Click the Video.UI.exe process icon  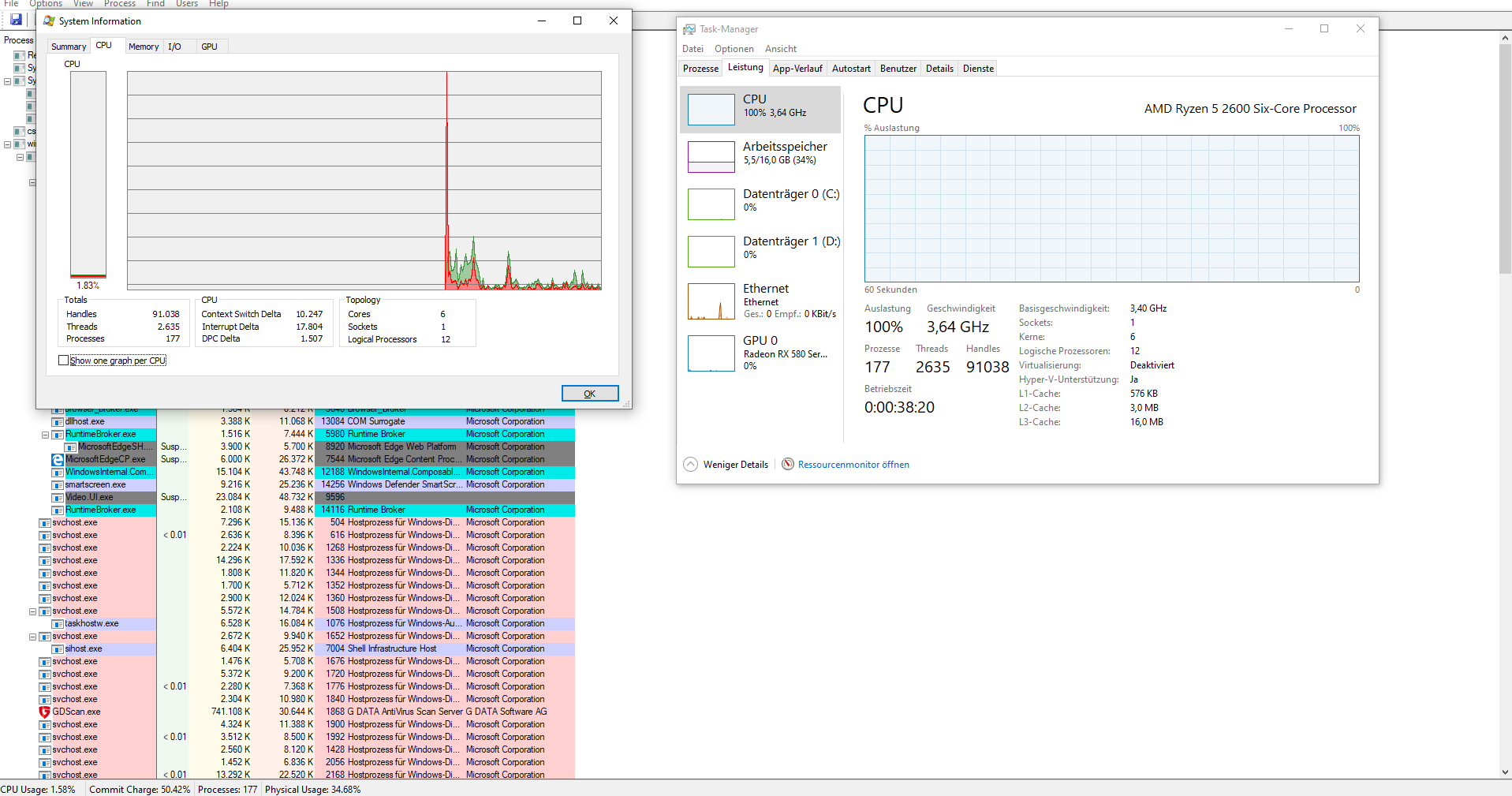click(x=58, y=497)
